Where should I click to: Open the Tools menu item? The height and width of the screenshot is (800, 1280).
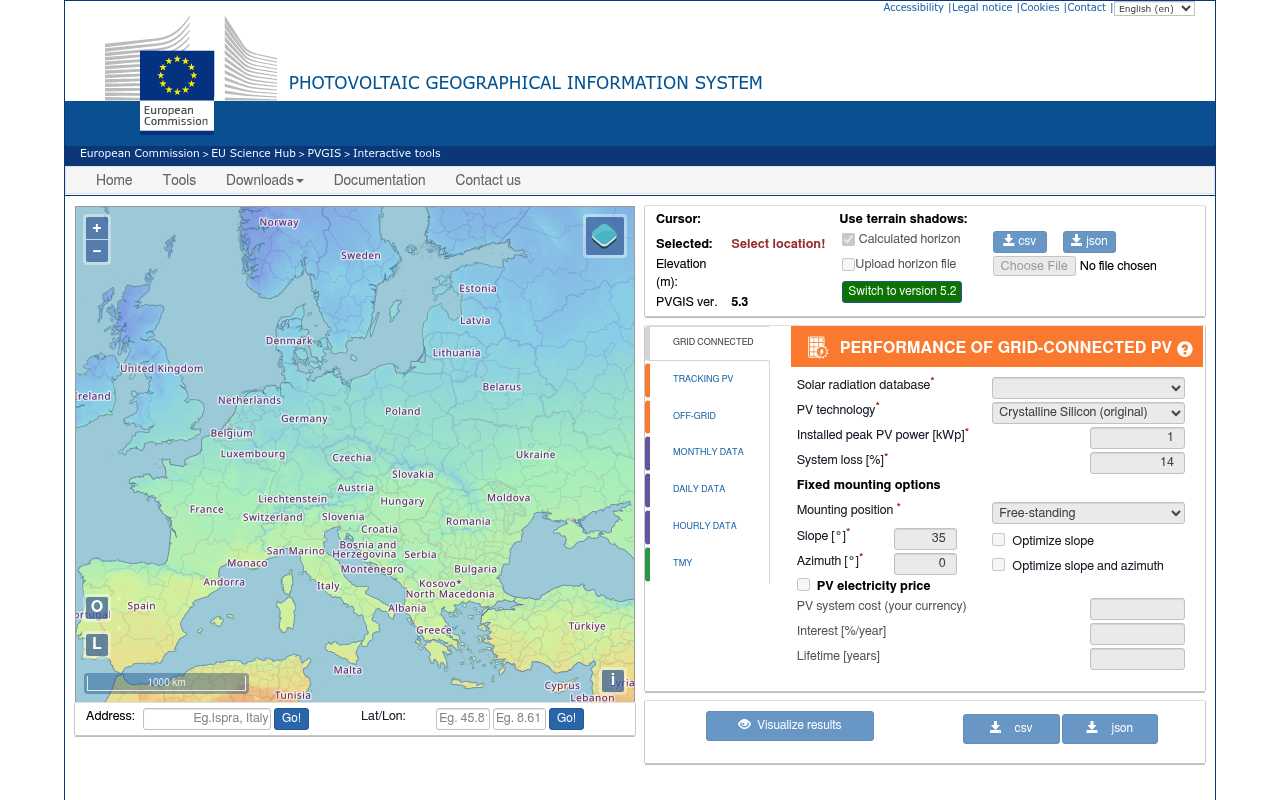point(179,180)
